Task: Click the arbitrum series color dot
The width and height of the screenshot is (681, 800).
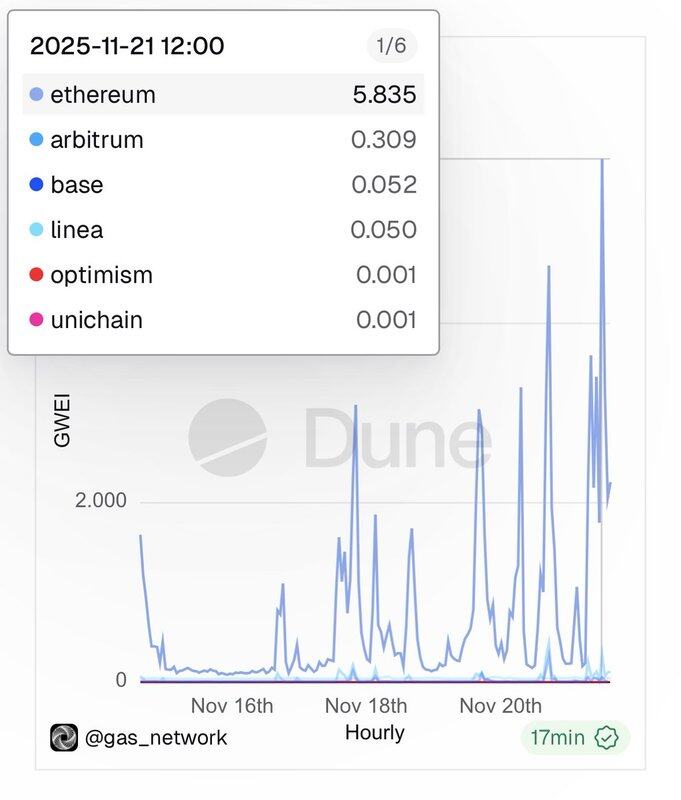Action: tap(37, 140)
